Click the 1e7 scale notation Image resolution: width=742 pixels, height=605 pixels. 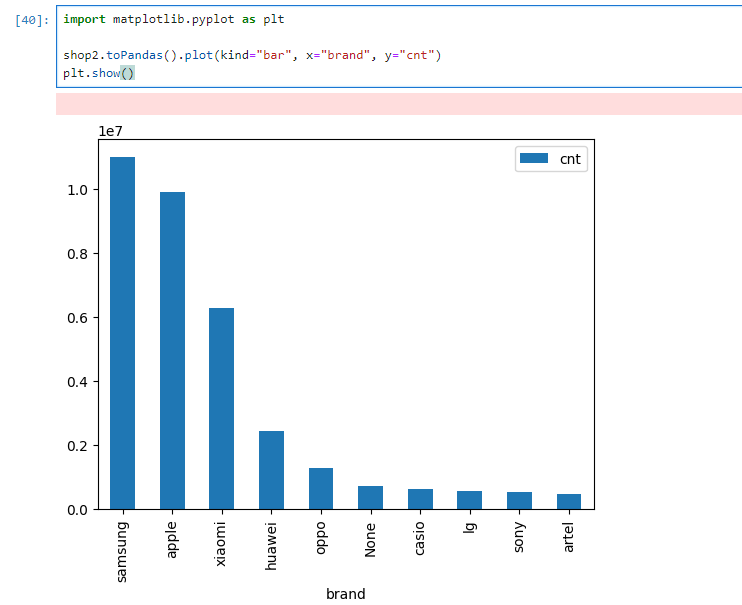point(110,131)
